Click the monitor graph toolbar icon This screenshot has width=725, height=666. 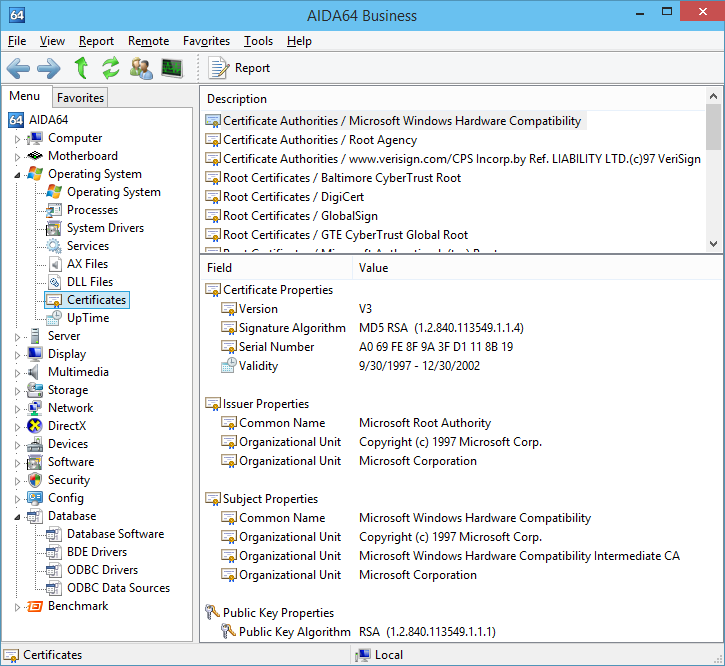point(172,68)
